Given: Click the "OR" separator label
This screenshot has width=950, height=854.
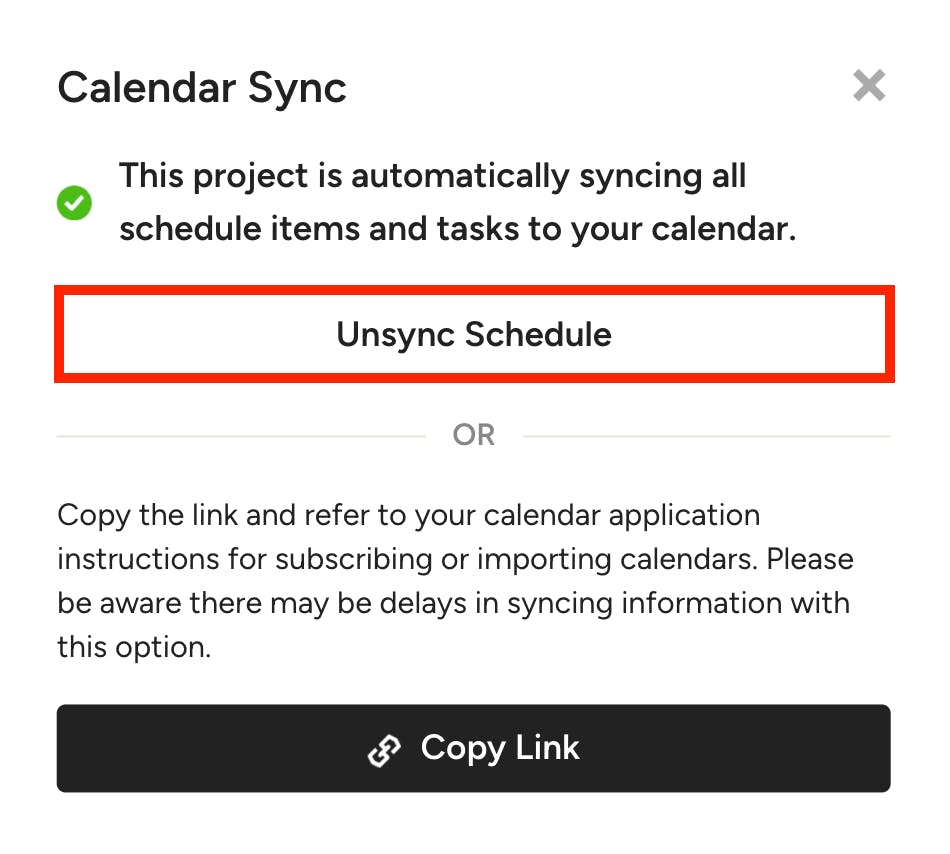Looking at the screenshot, I should click(474, 435).
